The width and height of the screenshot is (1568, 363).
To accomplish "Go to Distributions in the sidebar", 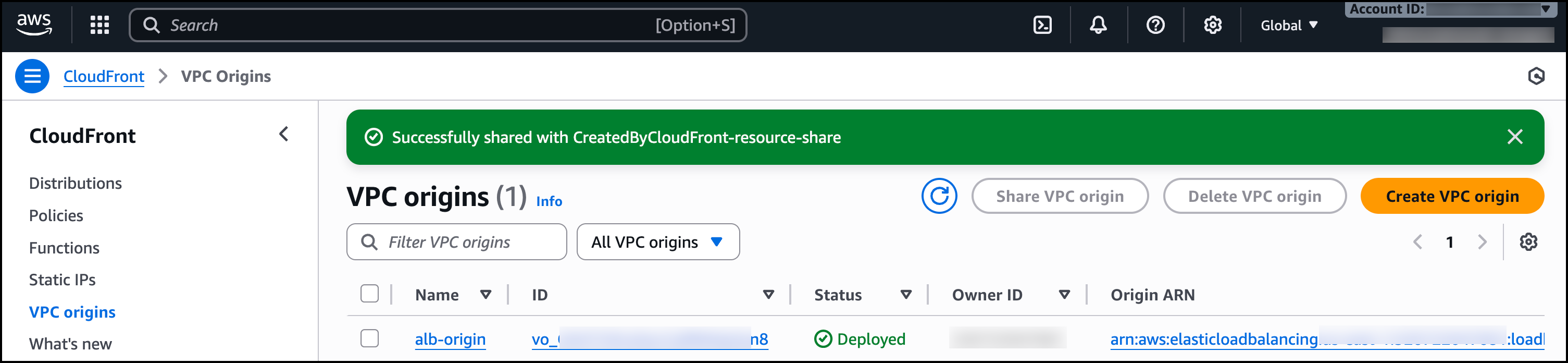I will click(x=76, y=184).
